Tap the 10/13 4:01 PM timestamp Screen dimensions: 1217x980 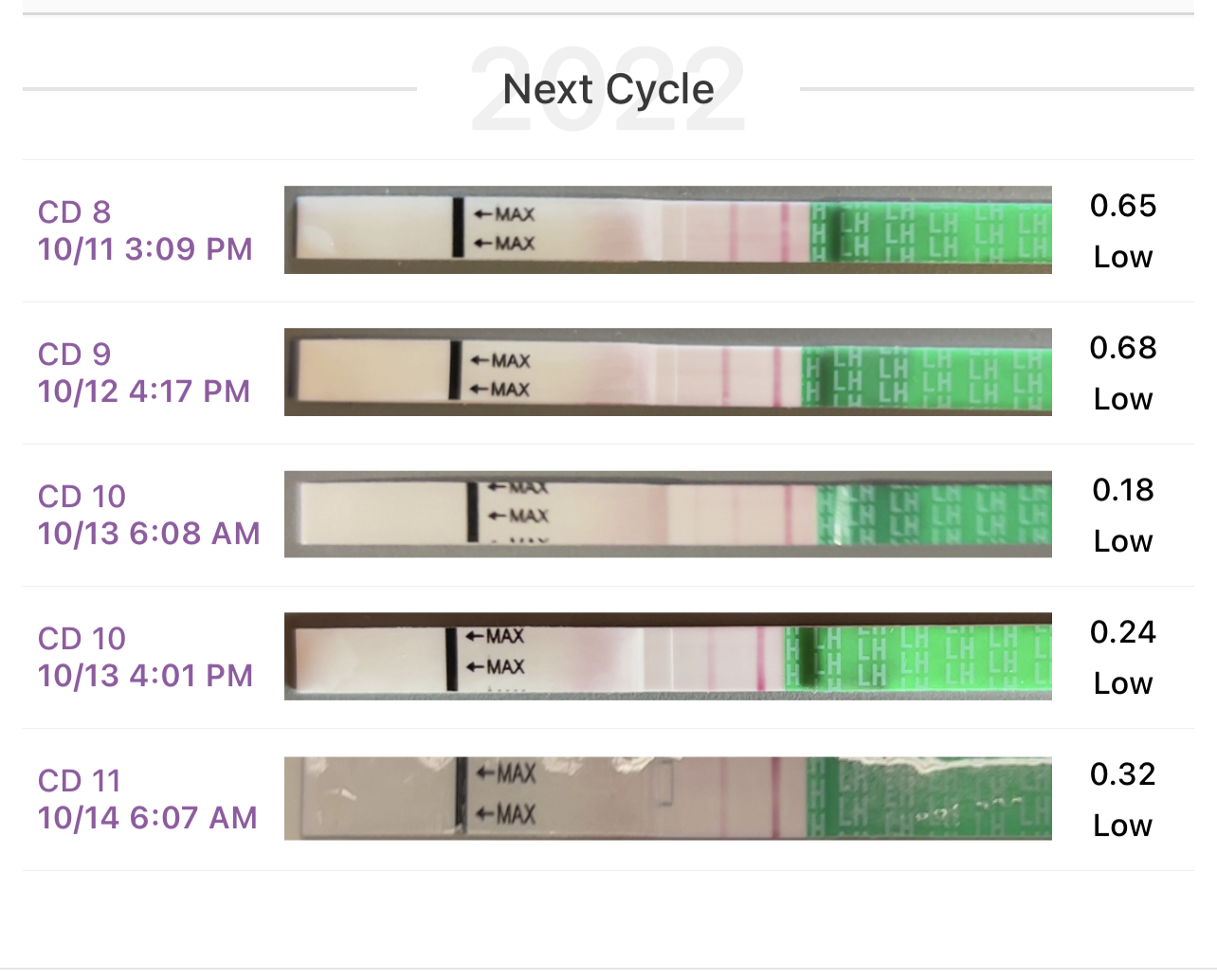point(145,676)
